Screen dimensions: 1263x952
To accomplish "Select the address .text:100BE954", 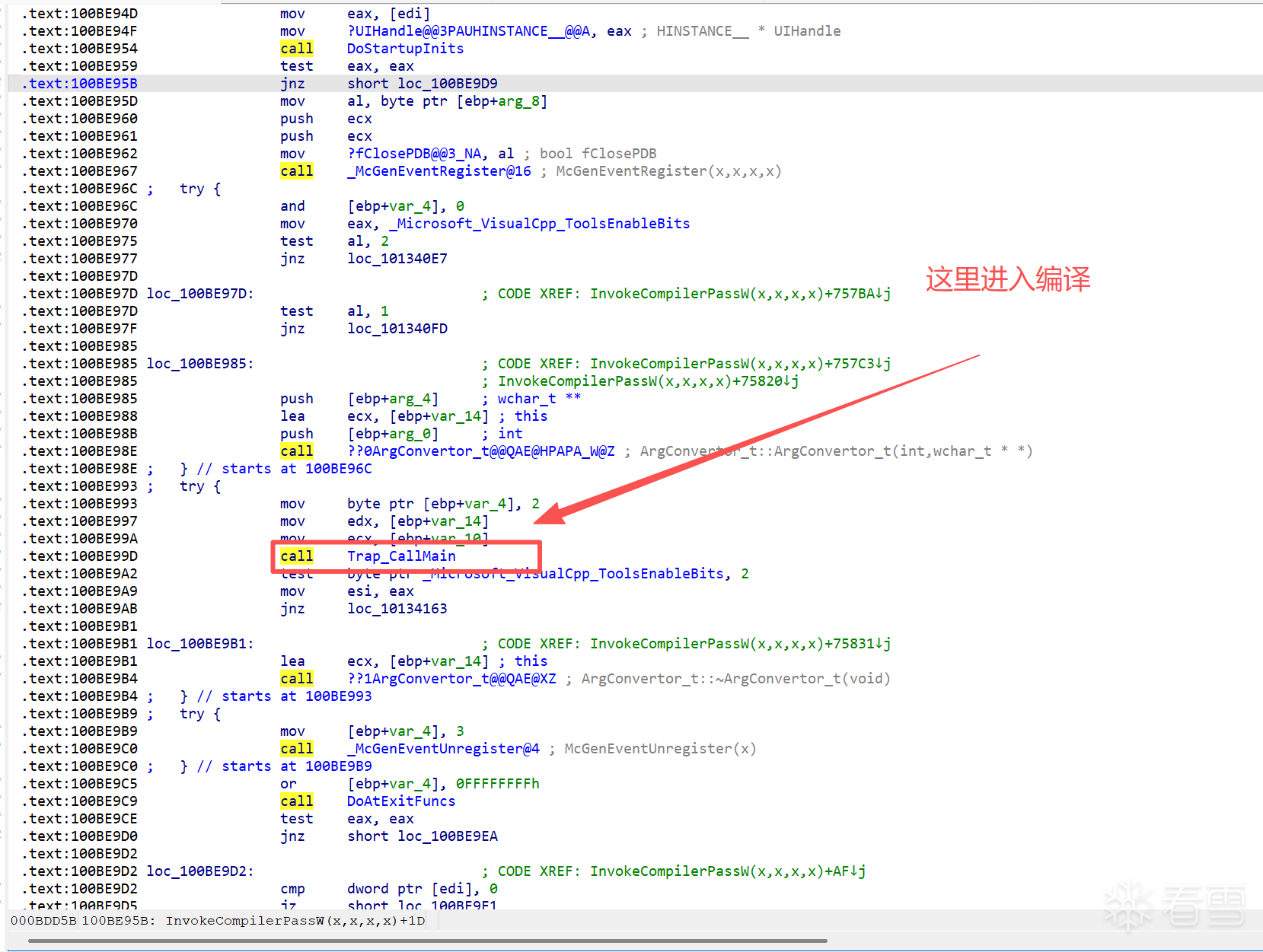I will coord(80,49).
